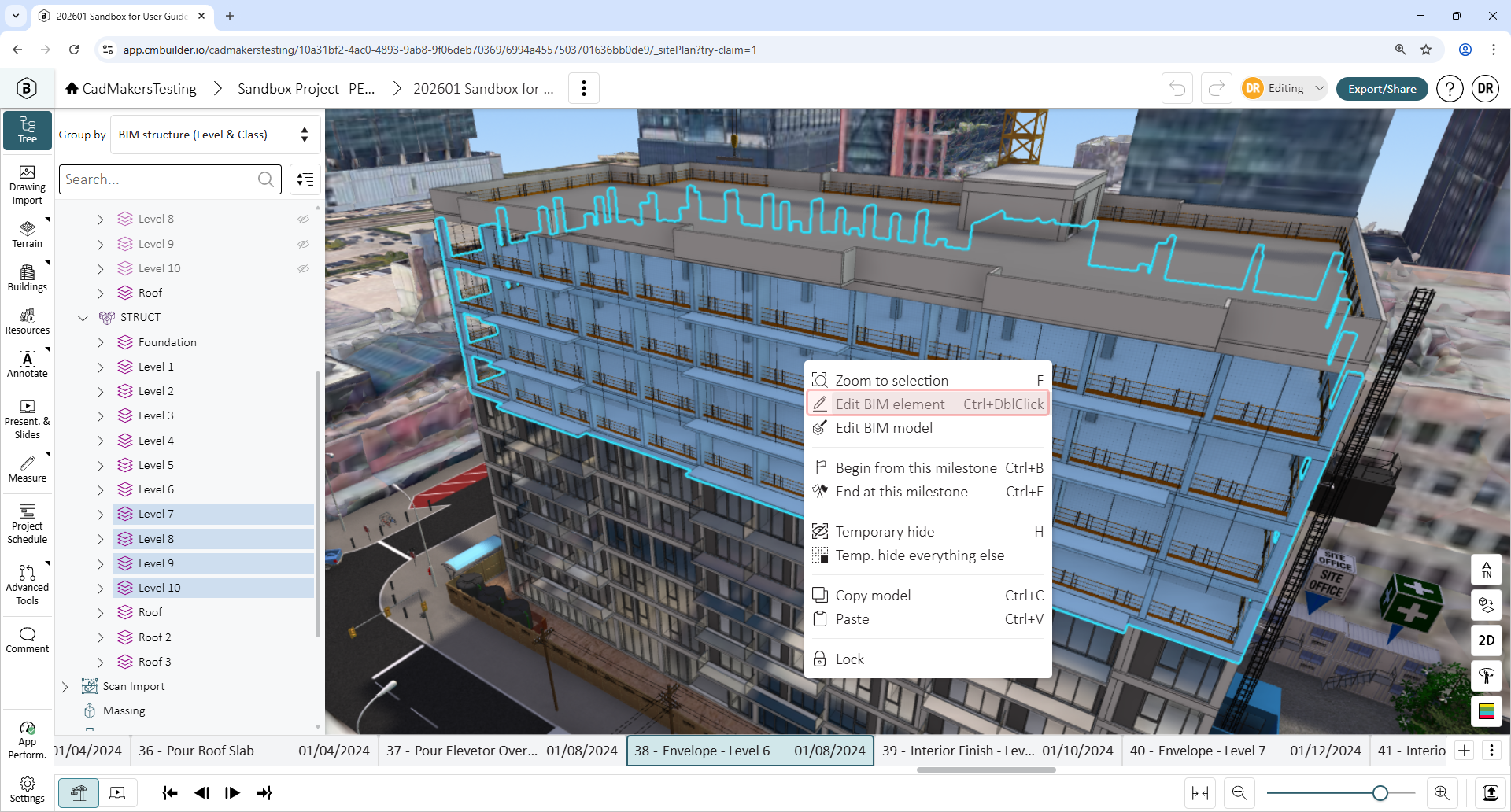Viewport: 1511px width, 812px height.
Task: Expand STRUCT Level 10 node
Action: pos(100,589)
